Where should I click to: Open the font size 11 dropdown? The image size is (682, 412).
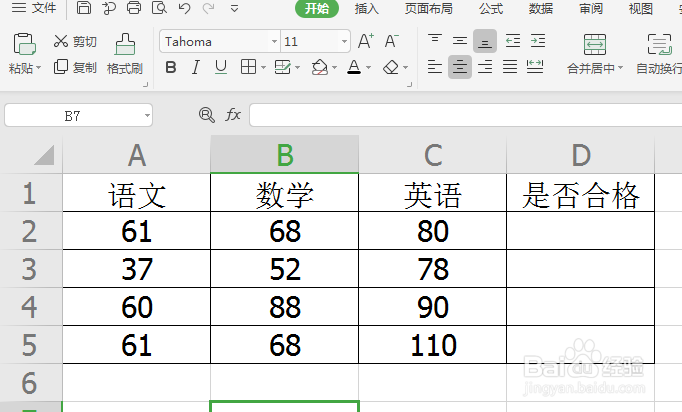[344, 42]
